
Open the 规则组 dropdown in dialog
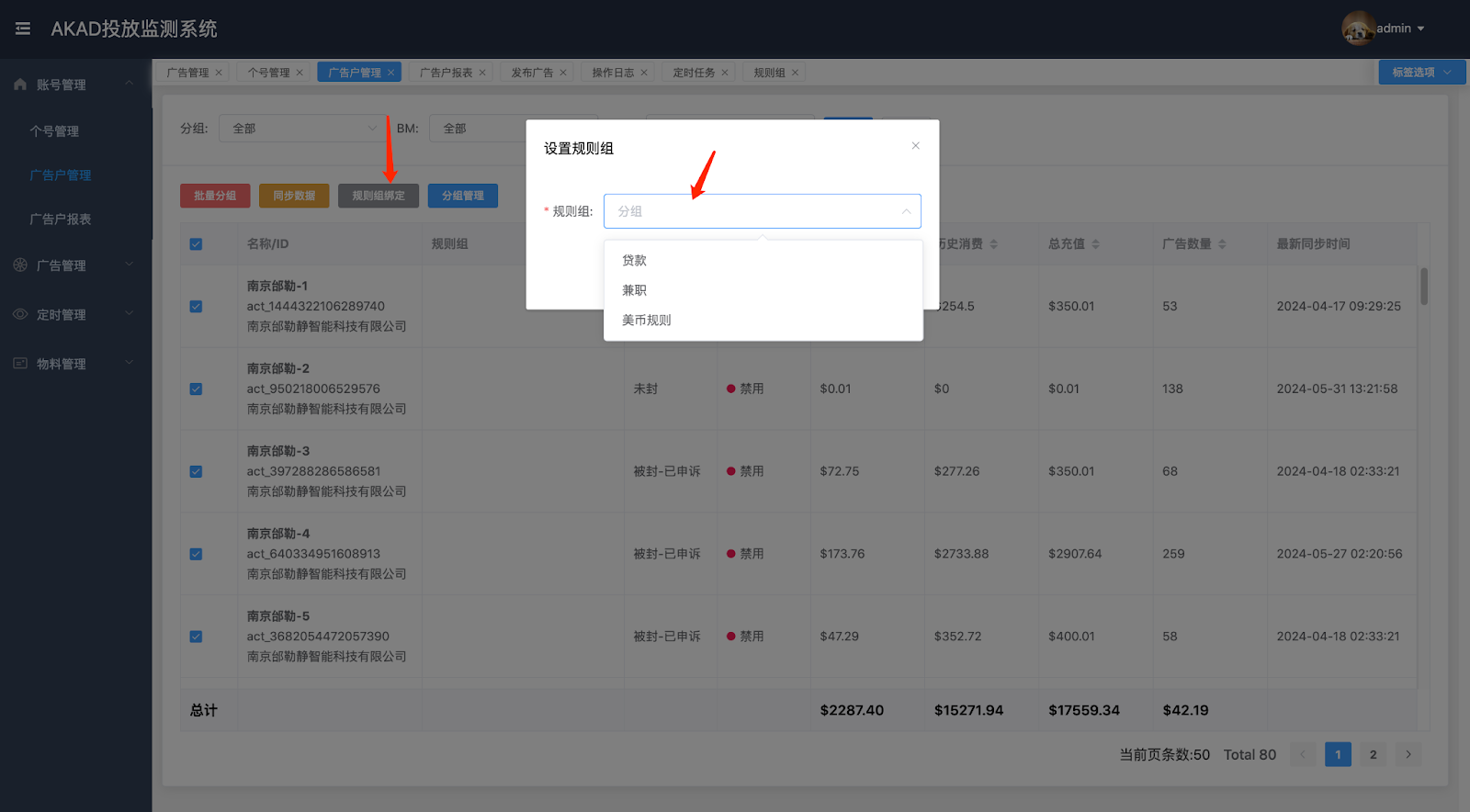[x=762, y=211]
